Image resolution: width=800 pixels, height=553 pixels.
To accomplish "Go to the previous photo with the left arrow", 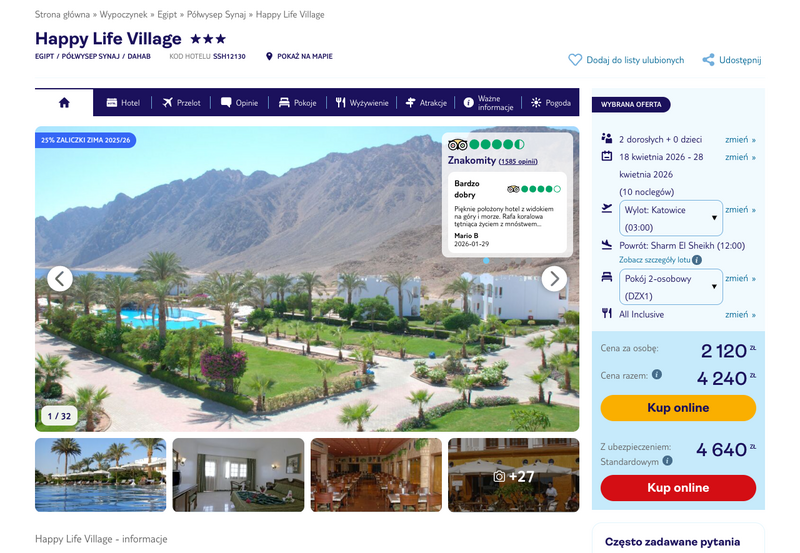I will pos(60,279).
